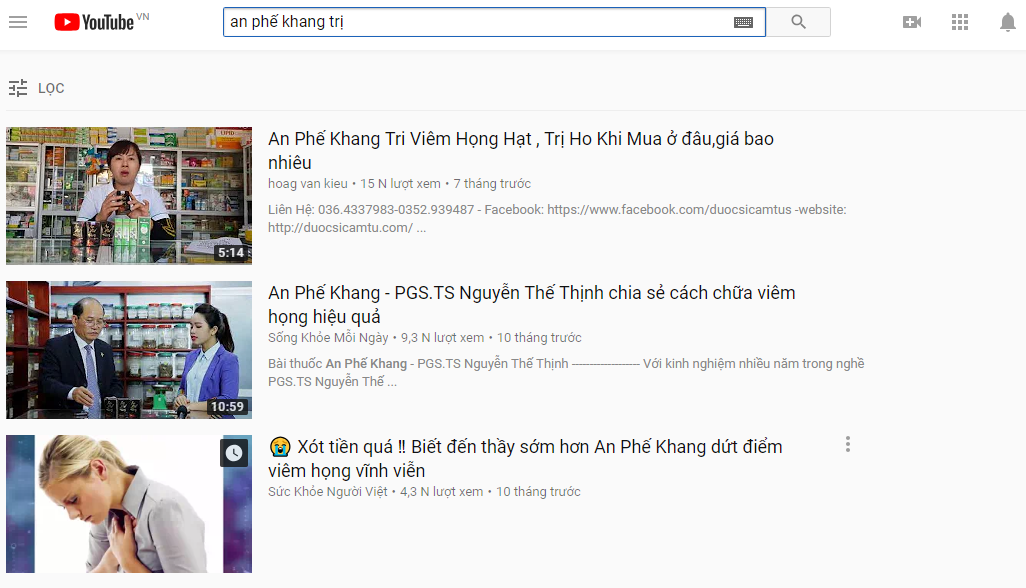
Task: Click description Bài thuốc An Phế Khang
Action: 566,372
